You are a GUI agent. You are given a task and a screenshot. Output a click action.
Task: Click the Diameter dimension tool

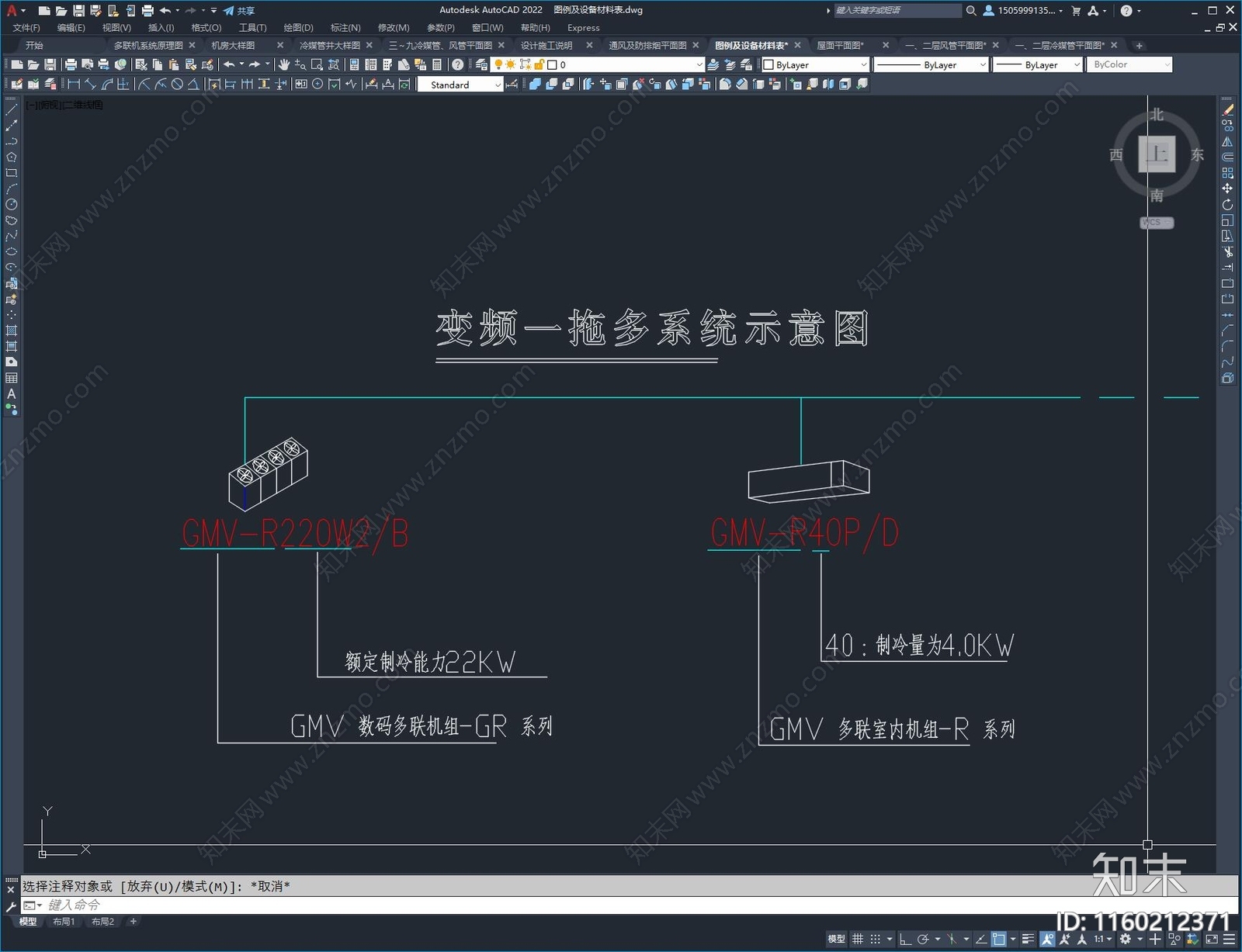coord(177,85)
